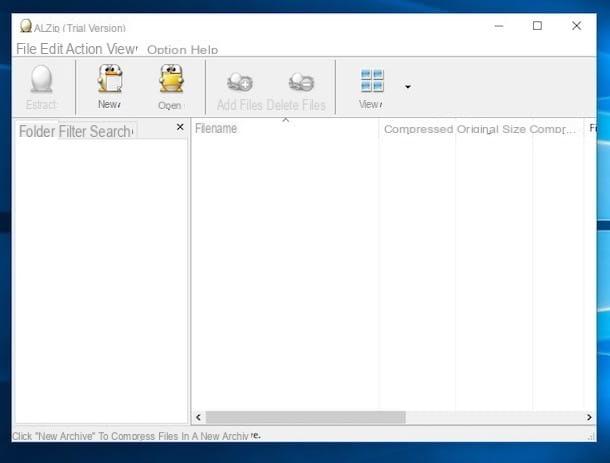This screenshot has width=610, height=463.
Task: Create a new archive with New
Action: click(x=110, y=79)
